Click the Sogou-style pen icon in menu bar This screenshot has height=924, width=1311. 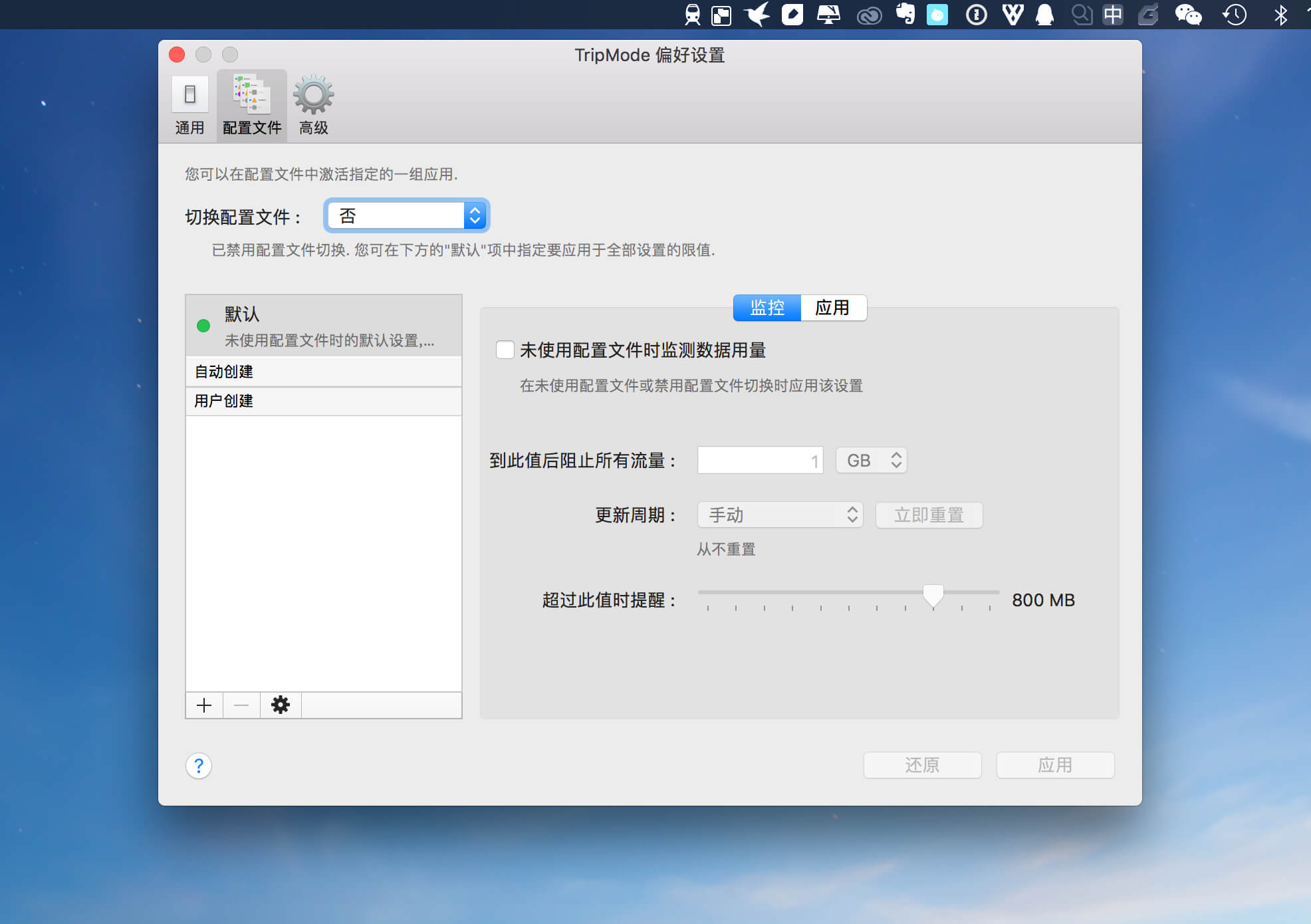pyautogui.click(x=1148, y=15)
